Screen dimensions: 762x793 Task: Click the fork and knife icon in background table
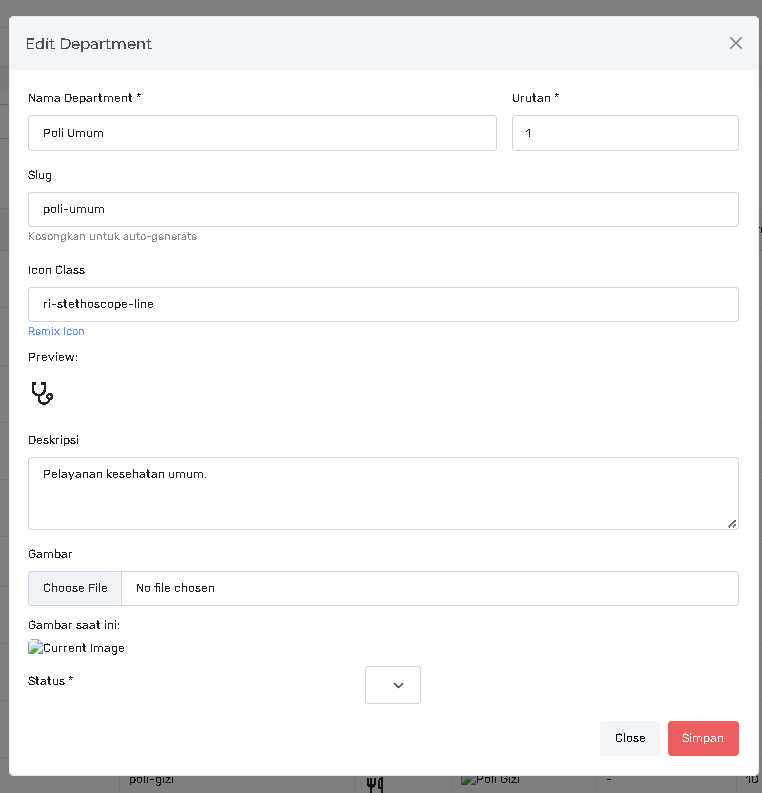click(x=375, y=784)
